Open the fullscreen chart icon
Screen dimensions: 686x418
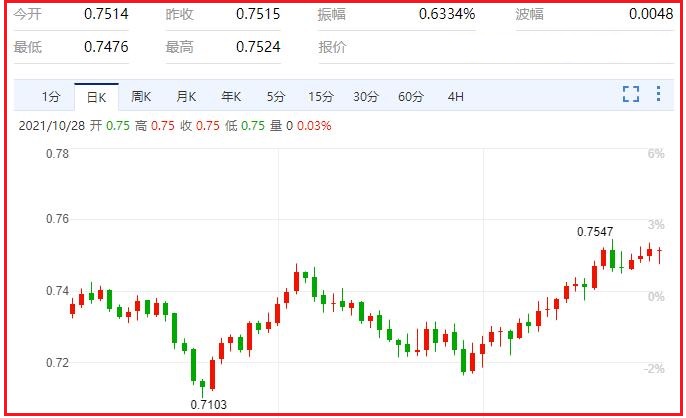[631, 94]
